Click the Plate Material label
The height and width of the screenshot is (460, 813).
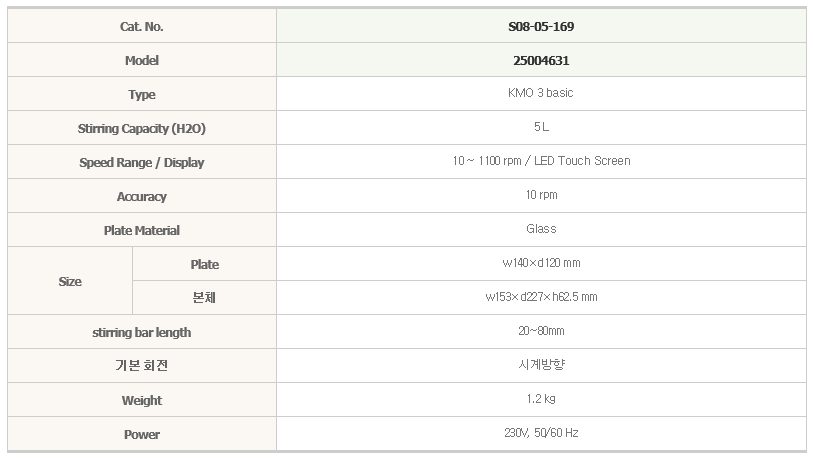(141, 230)
